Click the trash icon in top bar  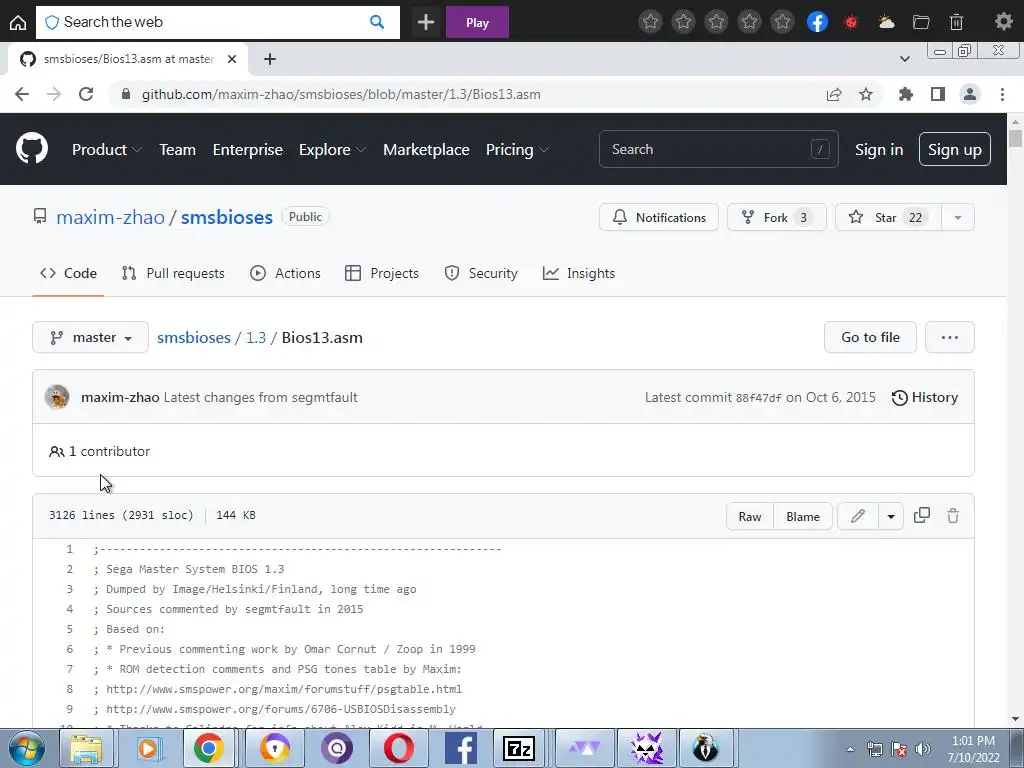pos(956,22)
